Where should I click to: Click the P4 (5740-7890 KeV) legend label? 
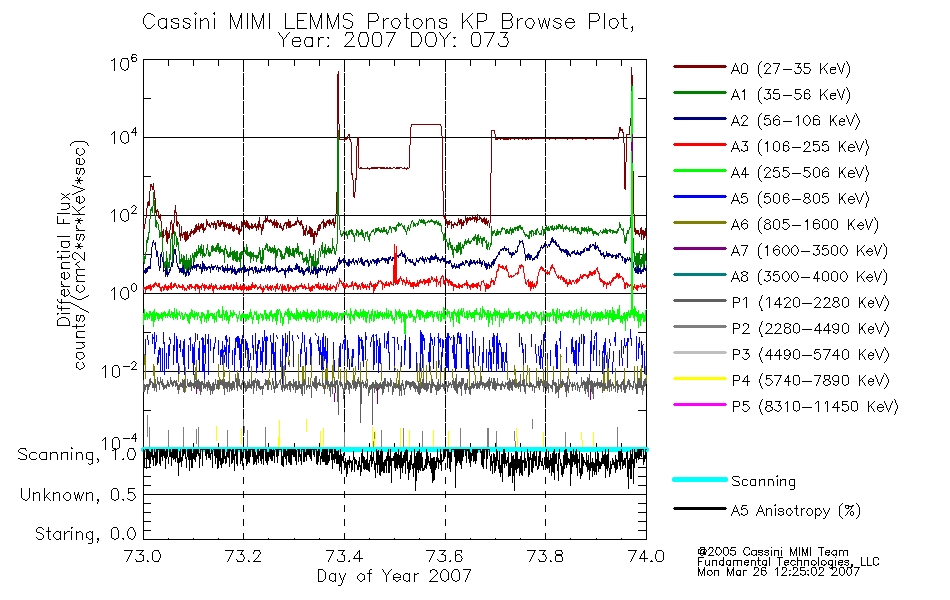click(810, 381)
